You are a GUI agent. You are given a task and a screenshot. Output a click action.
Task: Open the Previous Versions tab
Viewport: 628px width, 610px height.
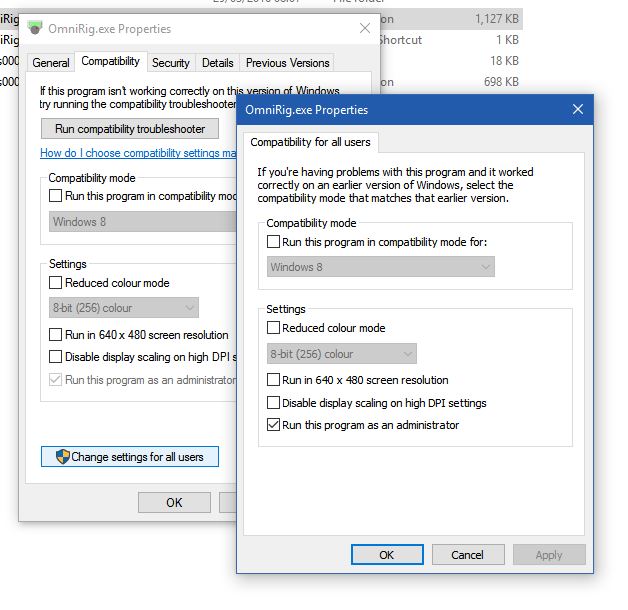coord(287,63)
